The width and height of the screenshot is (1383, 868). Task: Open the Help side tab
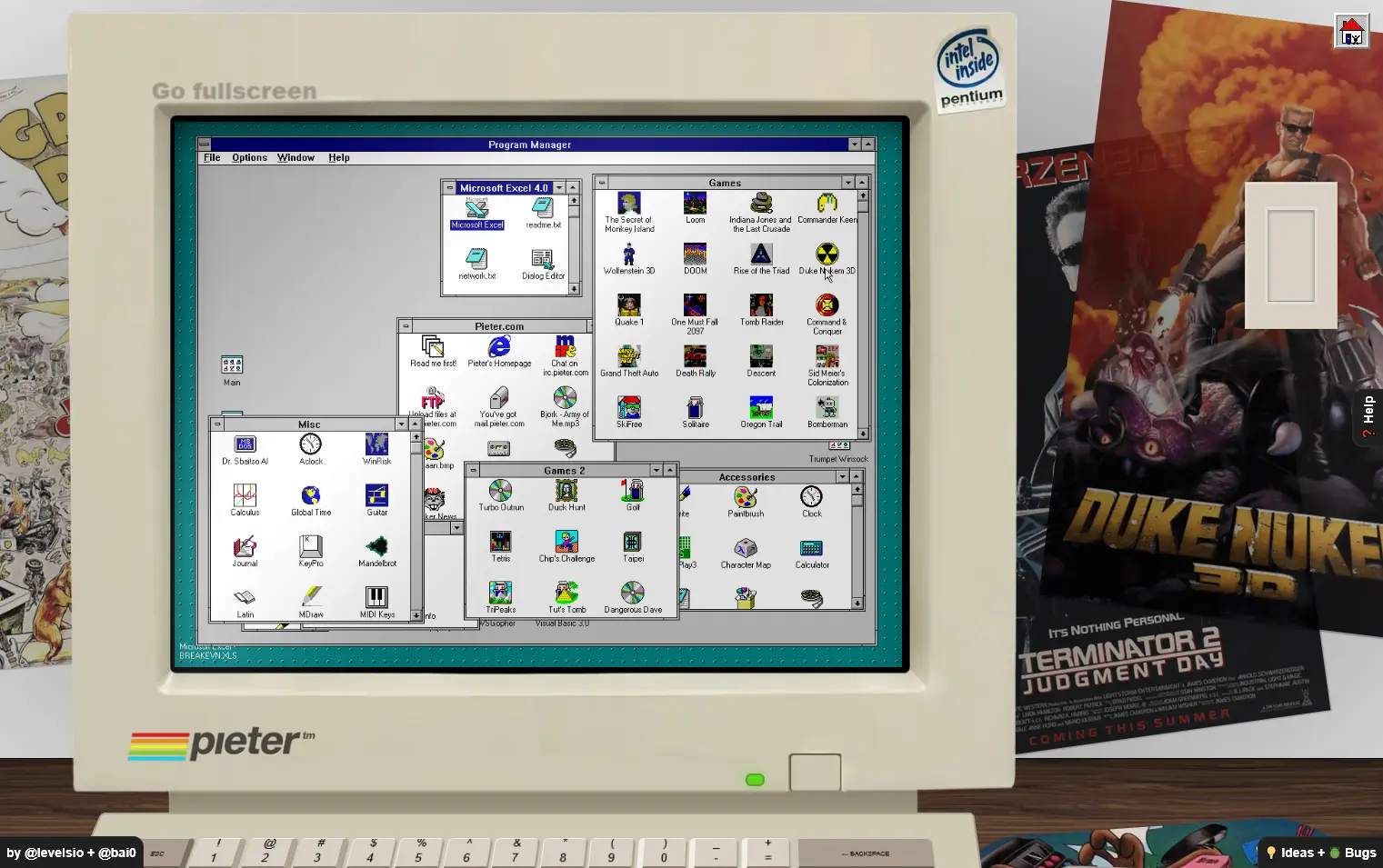pos(1368,416)
